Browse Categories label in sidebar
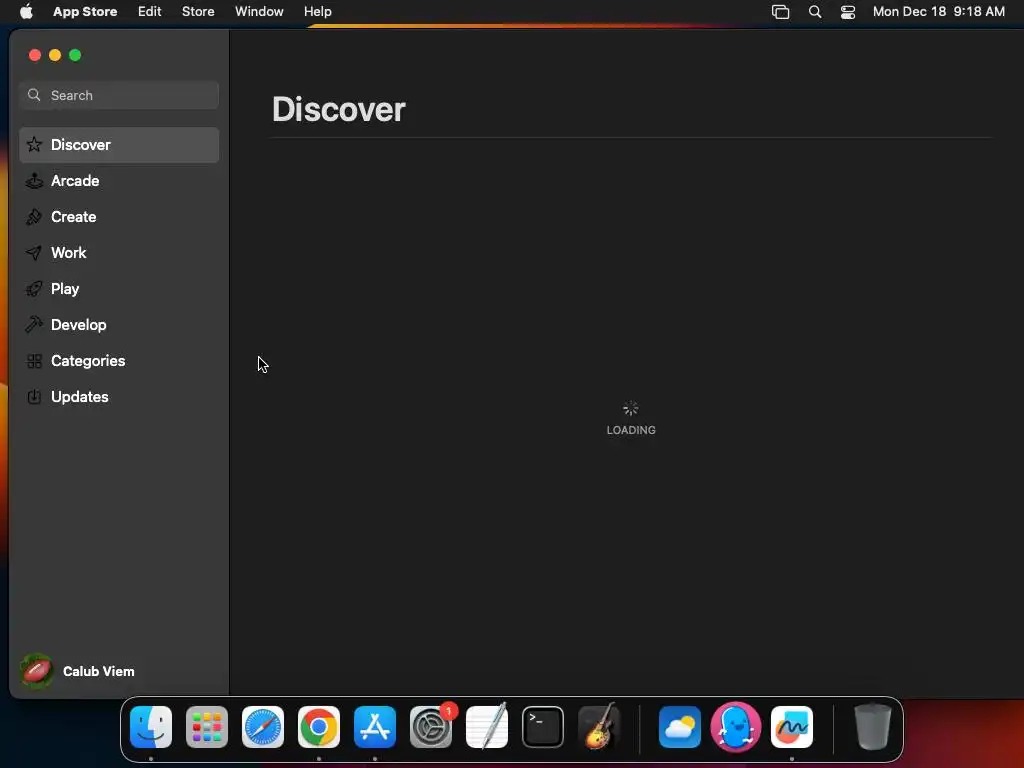1024x768 pixels. coord(88,360)
